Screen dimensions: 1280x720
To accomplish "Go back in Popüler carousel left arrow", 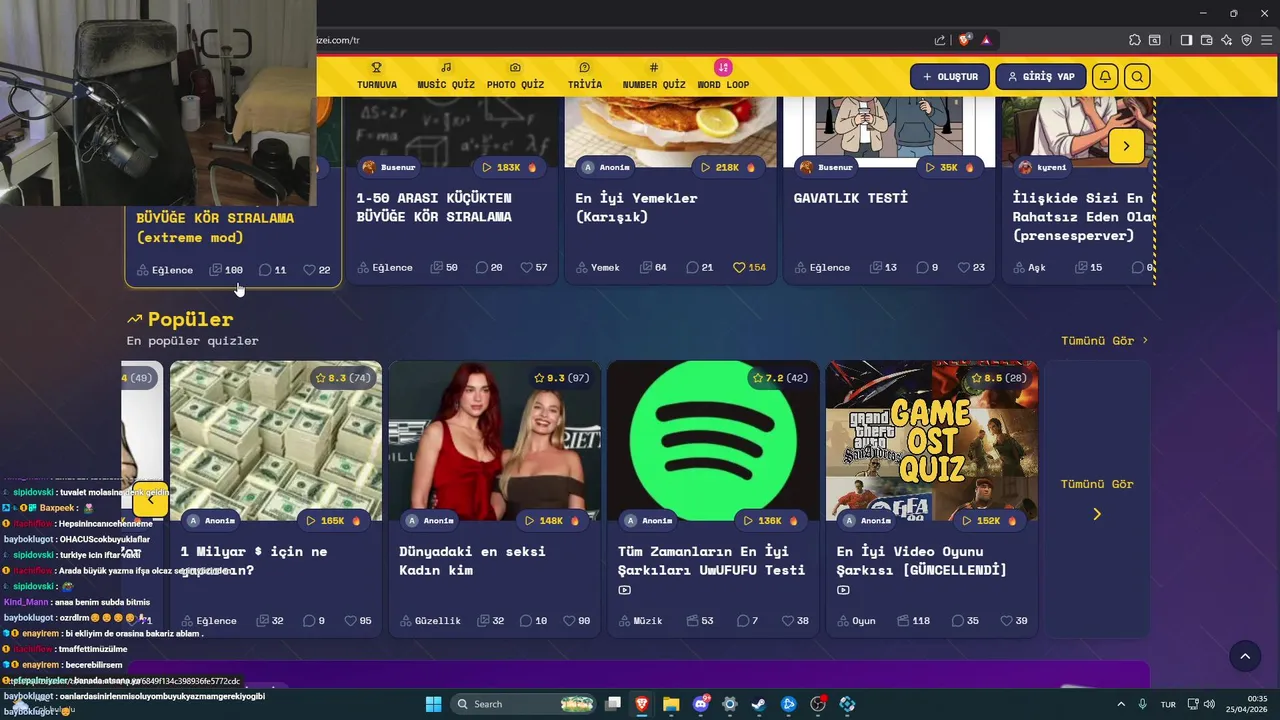I will click(151, 500).
